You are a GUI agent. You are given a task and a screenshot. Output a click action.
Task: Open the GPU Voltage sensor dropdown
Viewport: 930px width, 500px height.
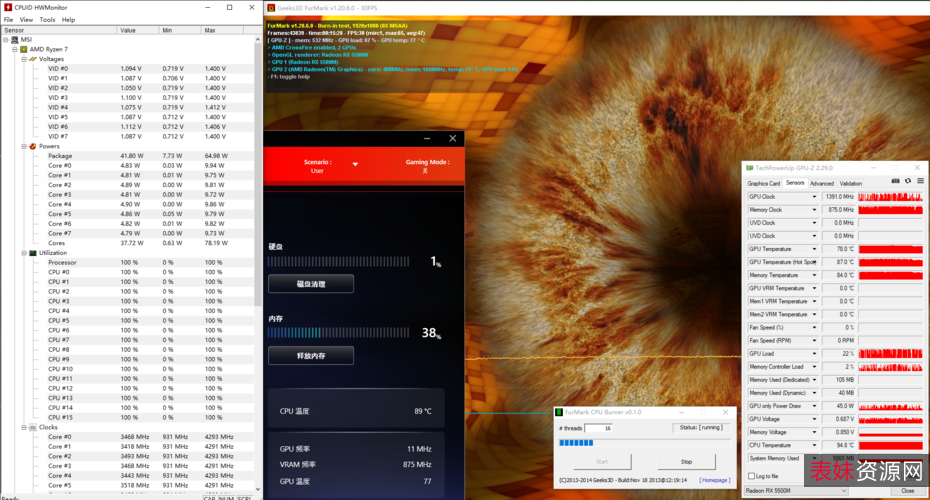point(814,419)
